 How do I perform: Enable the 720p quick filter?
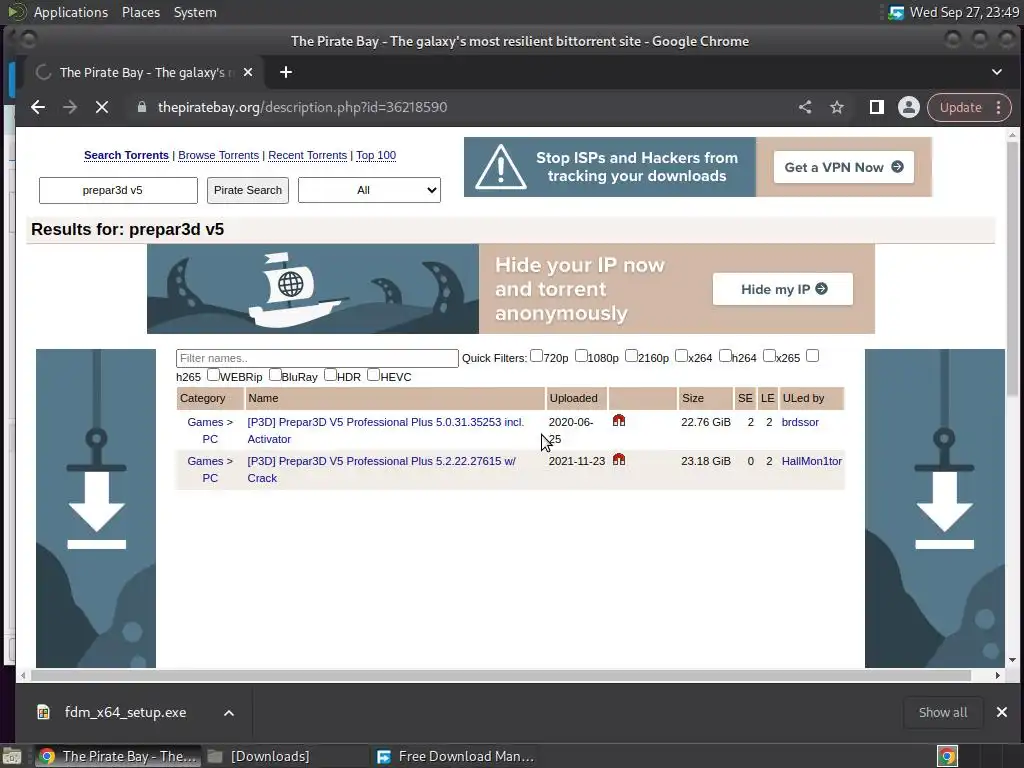[x=536, y=356]
